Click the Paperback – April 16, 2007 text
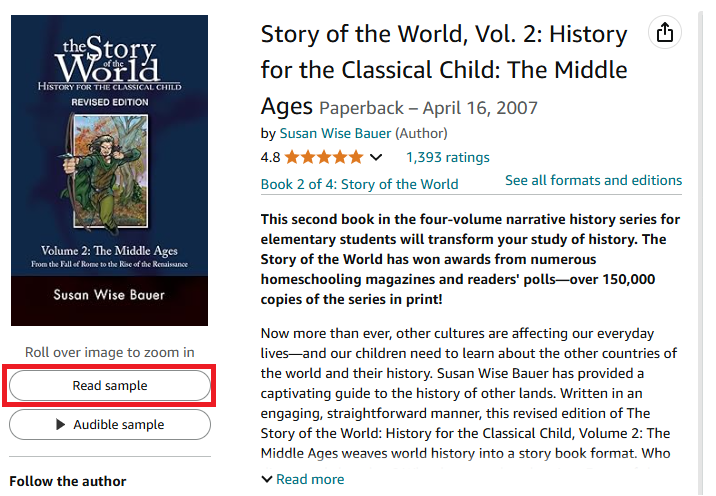Screen dimensions: 716x496 coord(428,108)
